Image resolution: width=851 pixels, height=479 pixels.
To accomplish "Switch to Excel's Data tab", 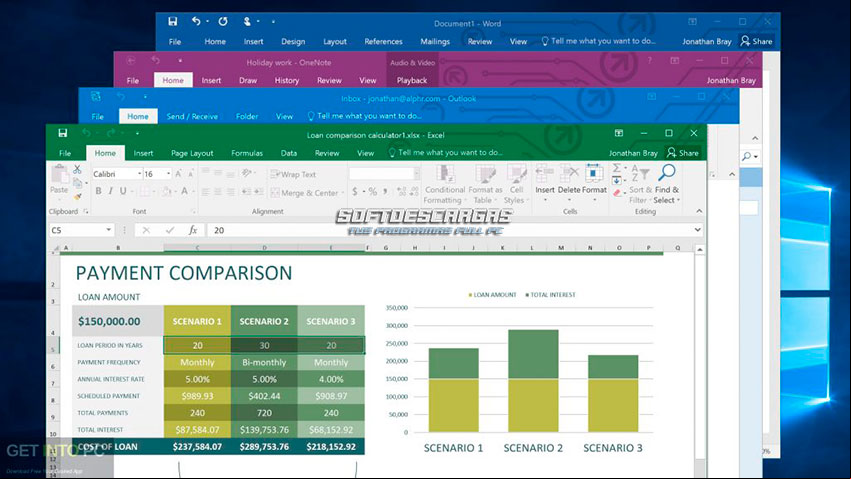I will (x=289, y=153).
